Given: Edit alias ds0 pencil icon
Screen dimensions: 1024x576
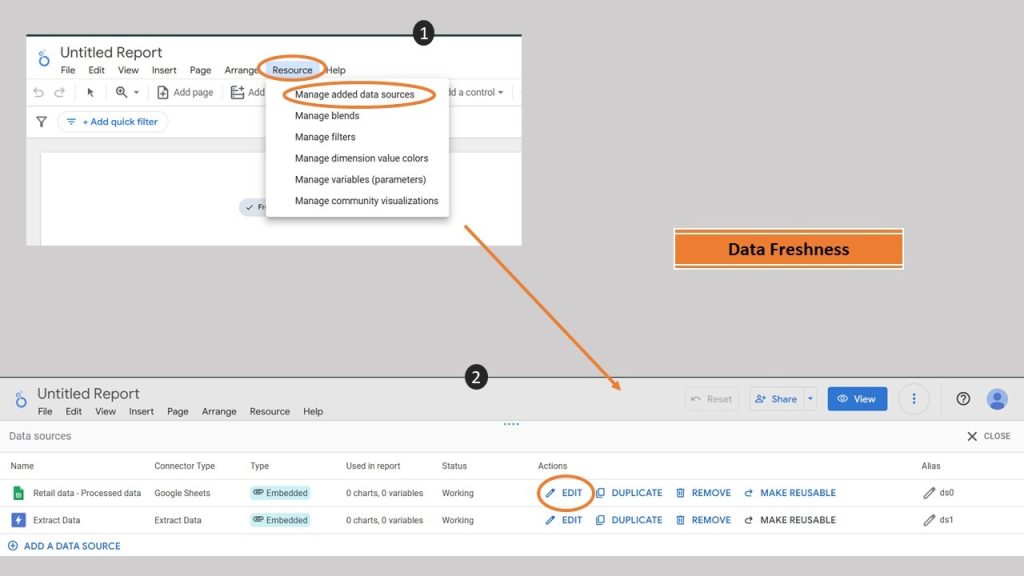Looking at the screenshot, I should [x=929, y=493].
